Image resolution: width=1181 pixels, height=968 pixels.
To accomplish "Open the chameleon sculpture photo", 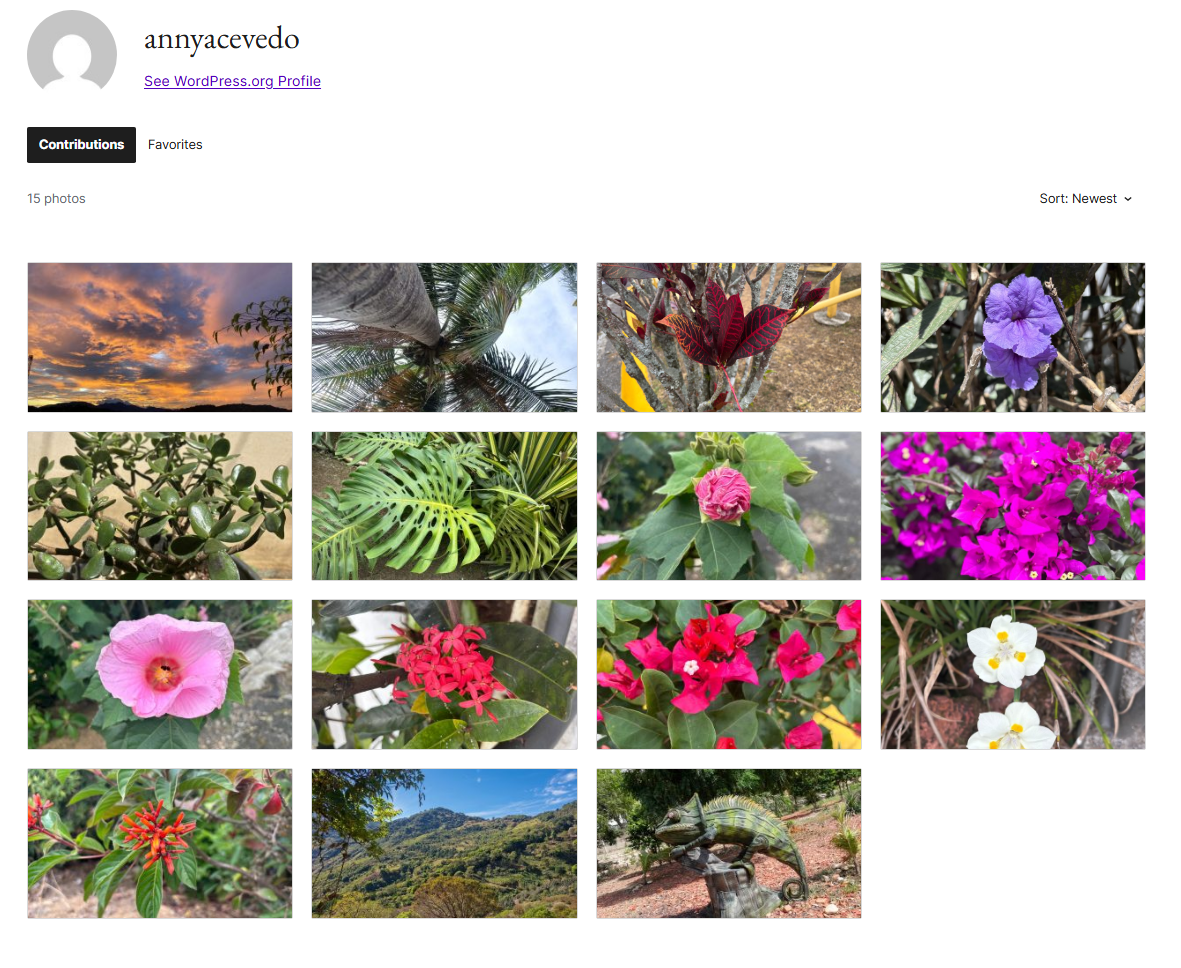I will [x=728, y=843].
